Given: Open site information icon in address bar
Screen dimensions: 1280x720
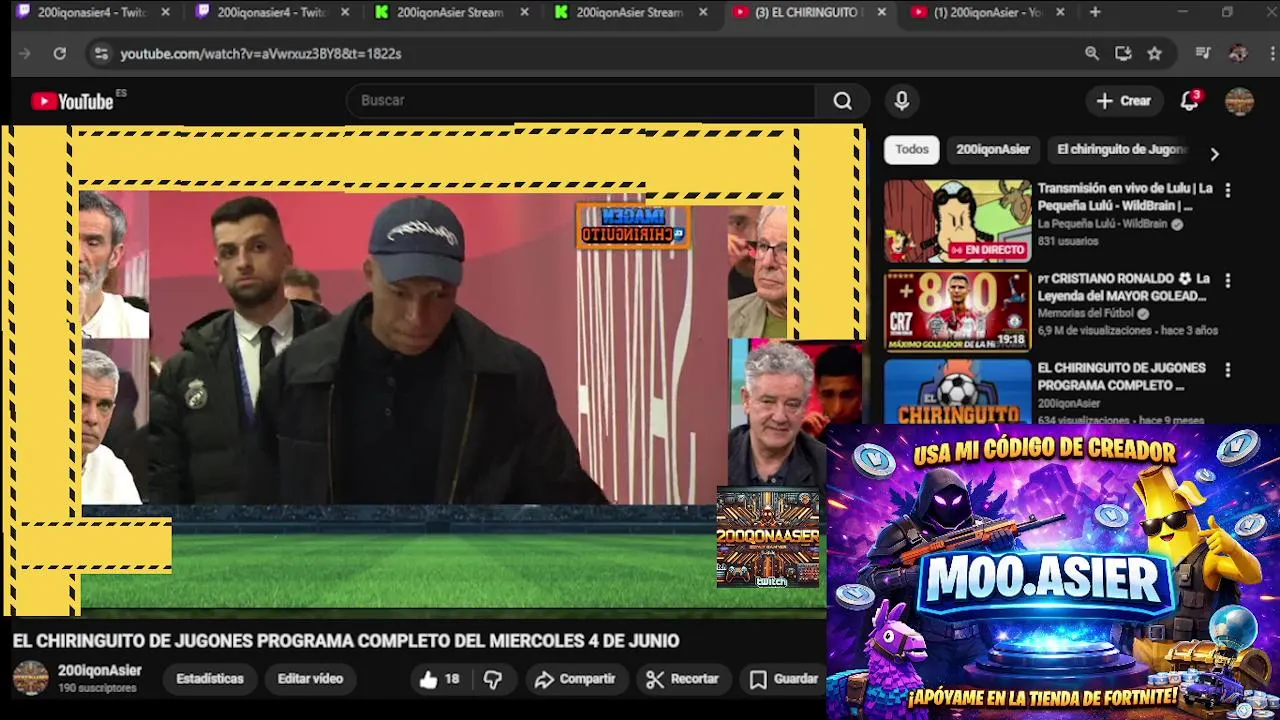Looking at the screenshot, I should 100,53.
